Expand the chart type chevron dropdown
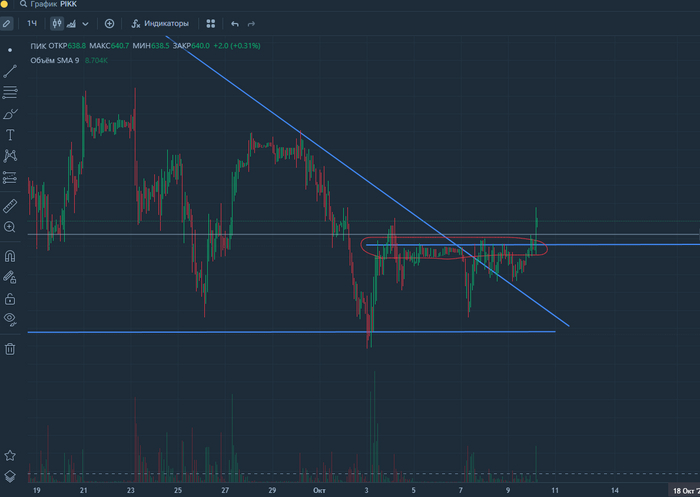 (x=85, y=24)
